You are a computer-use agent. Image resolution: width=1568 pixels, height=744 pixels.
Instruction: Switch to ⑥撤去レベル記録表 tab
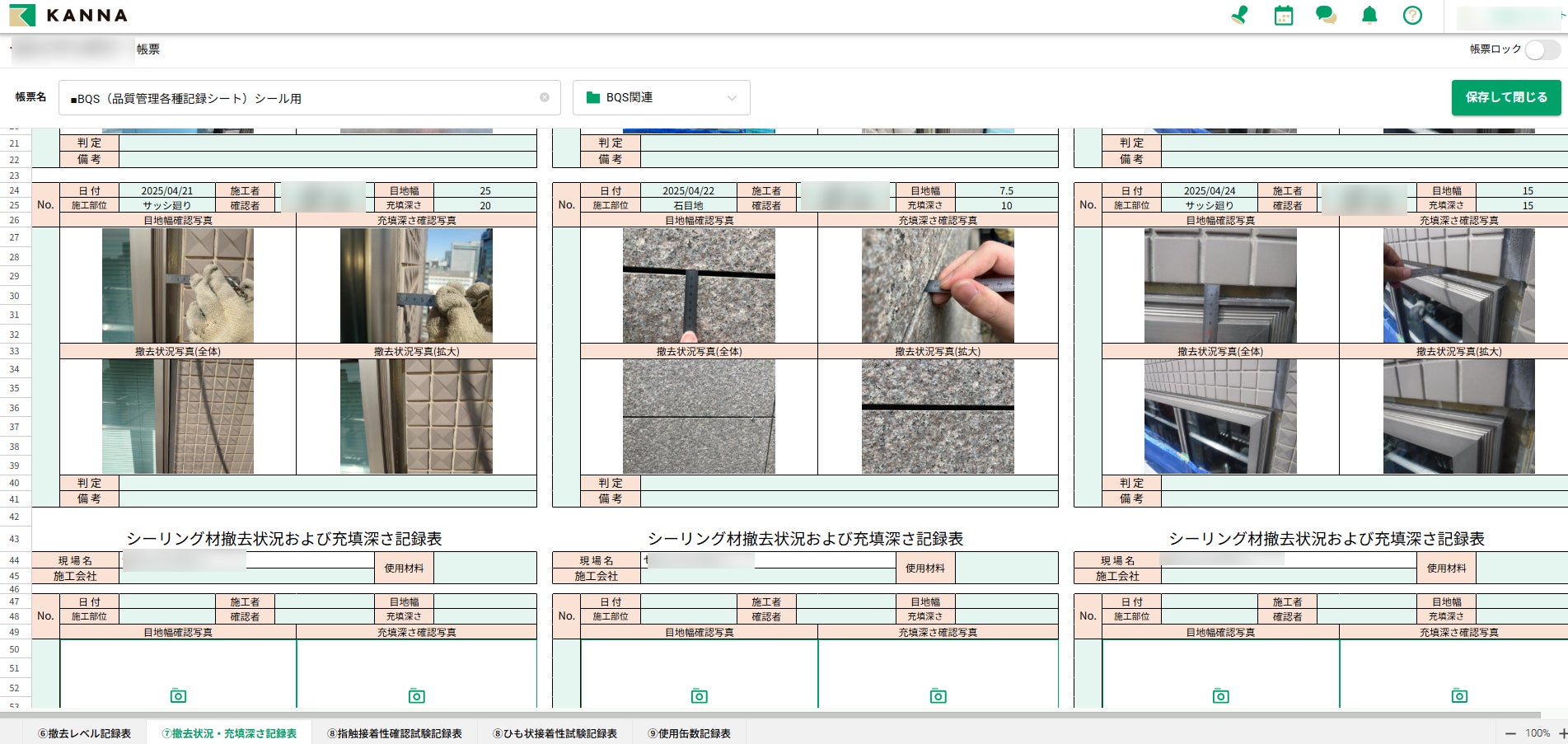click(84, 733)
